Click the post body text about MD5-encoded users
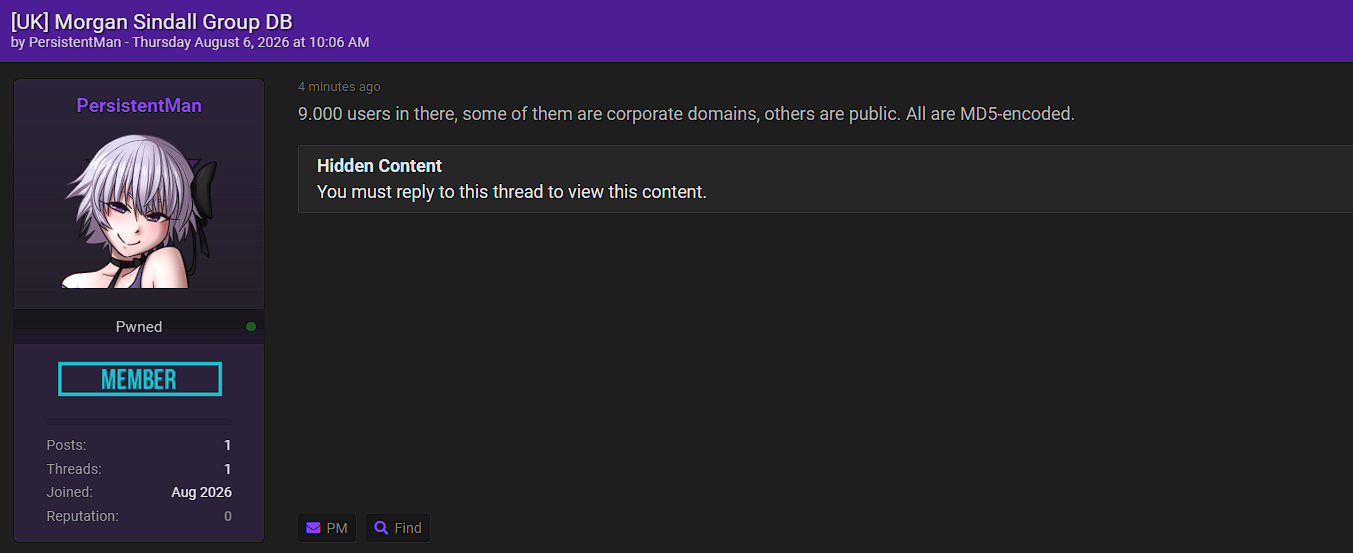 (x=687, y=114)
